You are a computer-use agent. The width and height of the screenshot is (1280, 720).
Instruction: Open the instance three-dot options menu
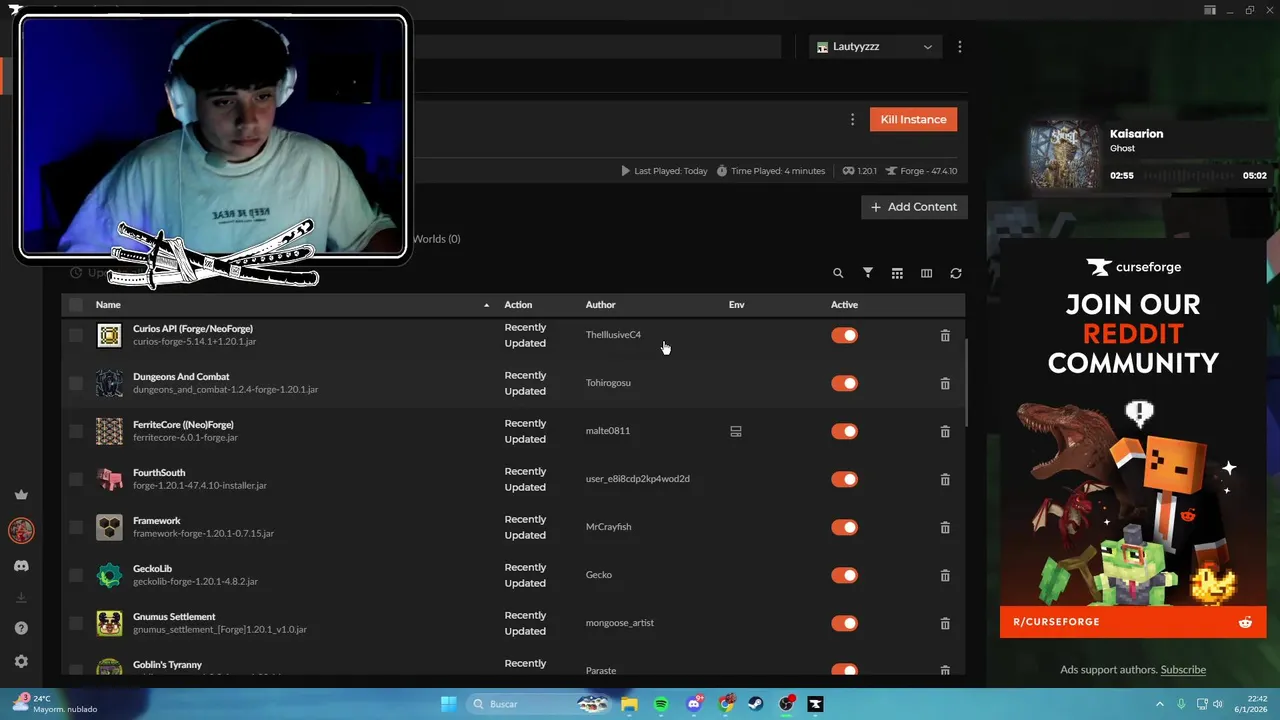pos(852,119)
